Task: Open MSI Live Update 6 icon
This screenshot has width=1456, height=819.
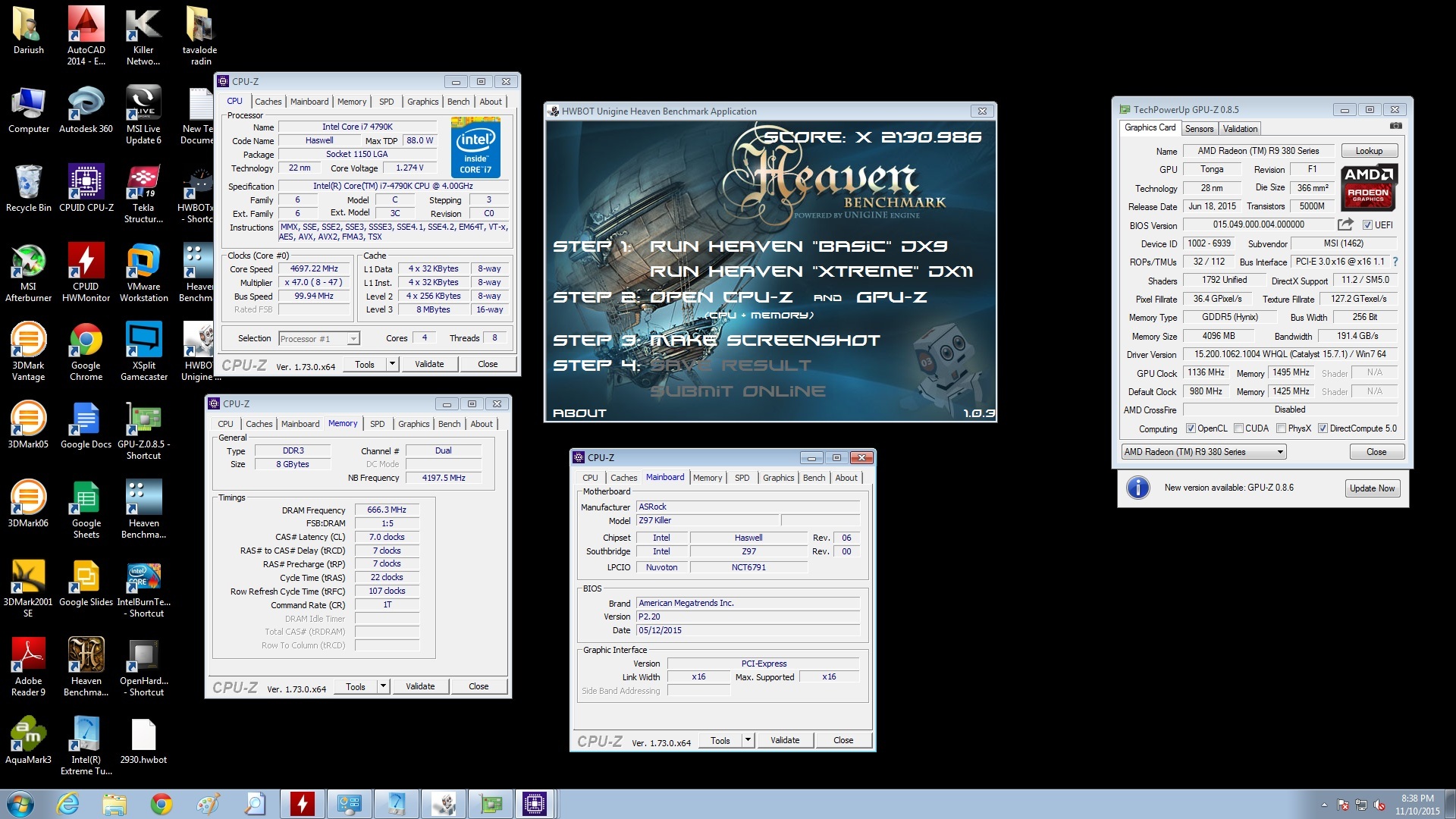Action: (x=143, y=114)
